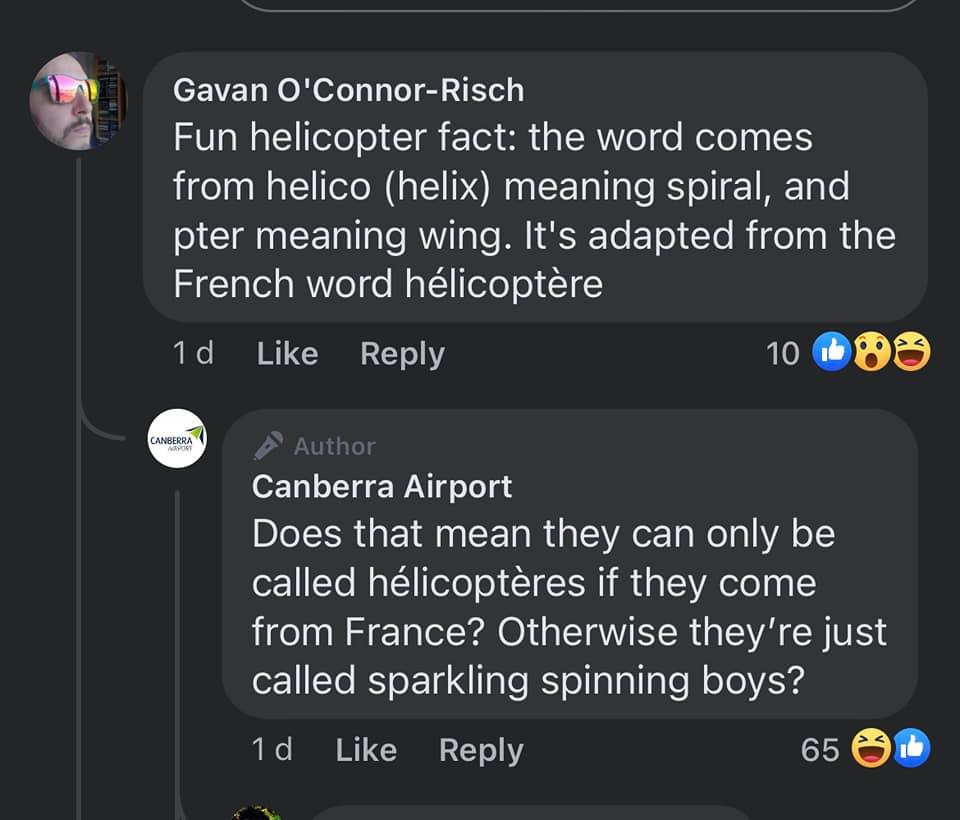Open Gavan O'Connor-Risch's profile picture

pyautogui.click(x=79, y=101)
